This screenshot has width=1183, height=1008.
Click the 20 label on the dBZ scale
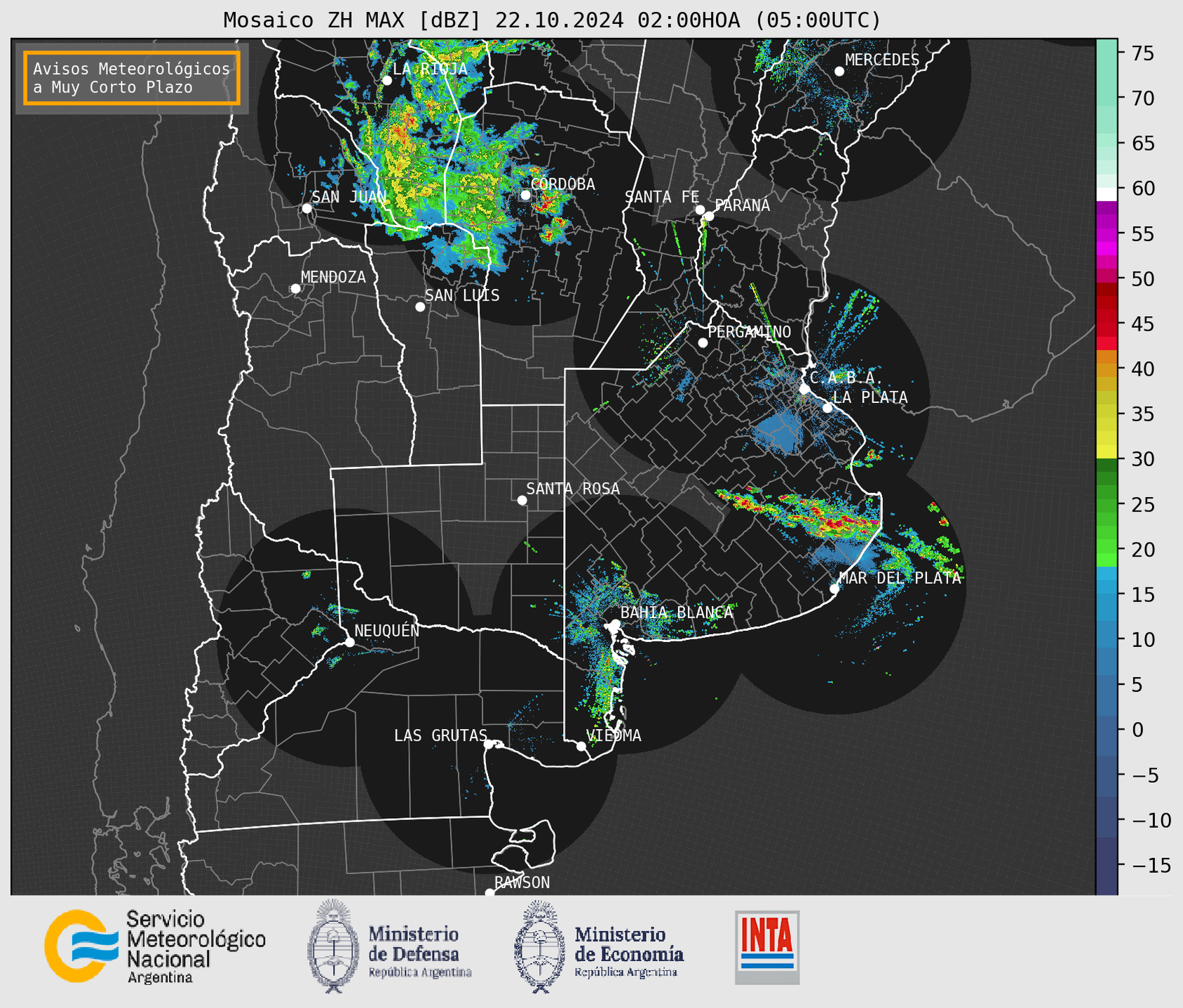pos(1143,550)
